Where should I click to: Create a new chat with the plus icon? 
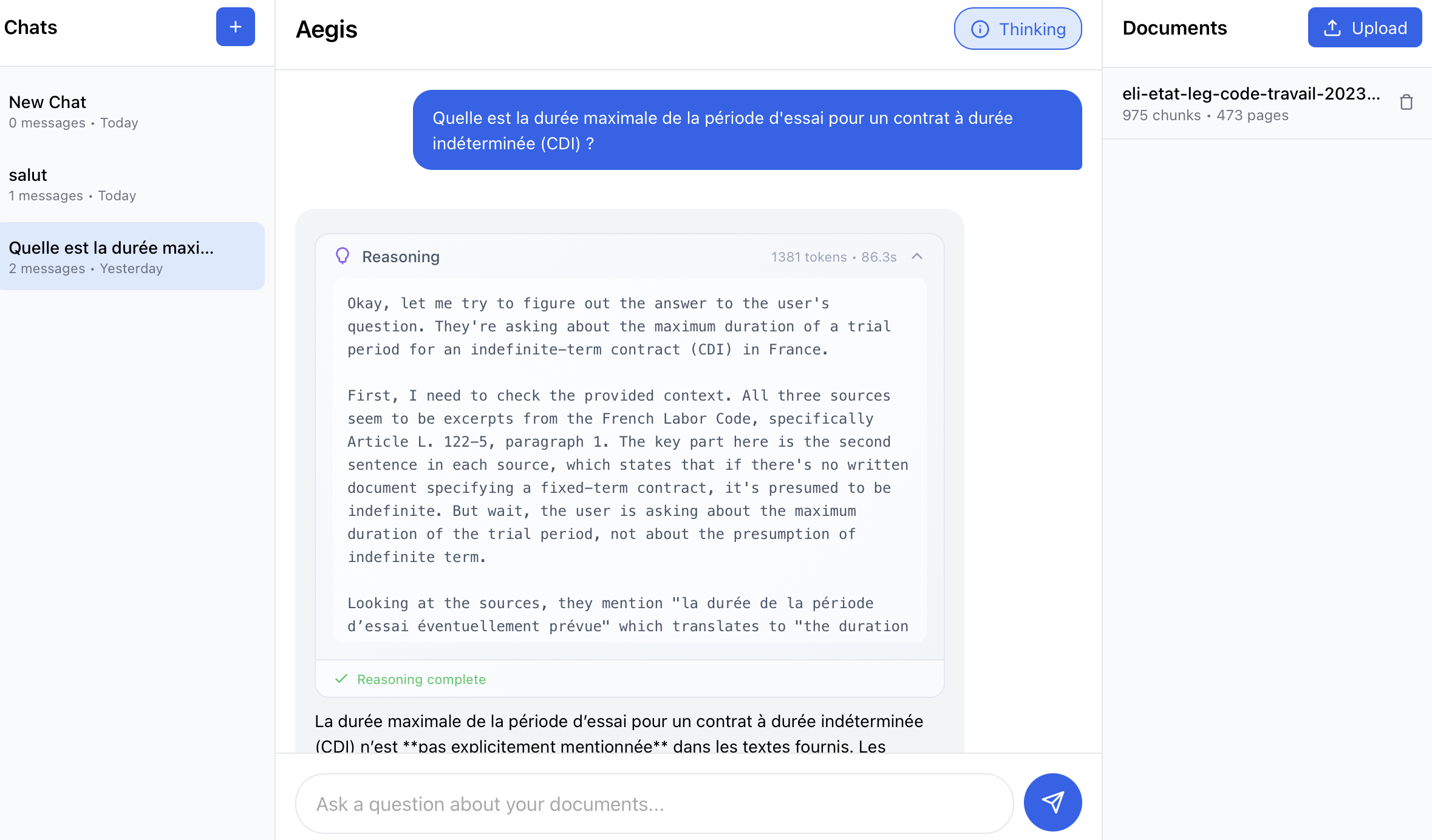pyautogui.click(x=234, y=27)
